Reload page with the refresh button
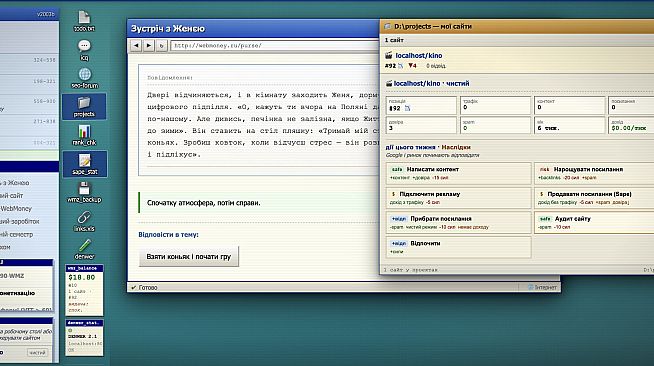The image size is (654, 366). click(x=161, y=45)
